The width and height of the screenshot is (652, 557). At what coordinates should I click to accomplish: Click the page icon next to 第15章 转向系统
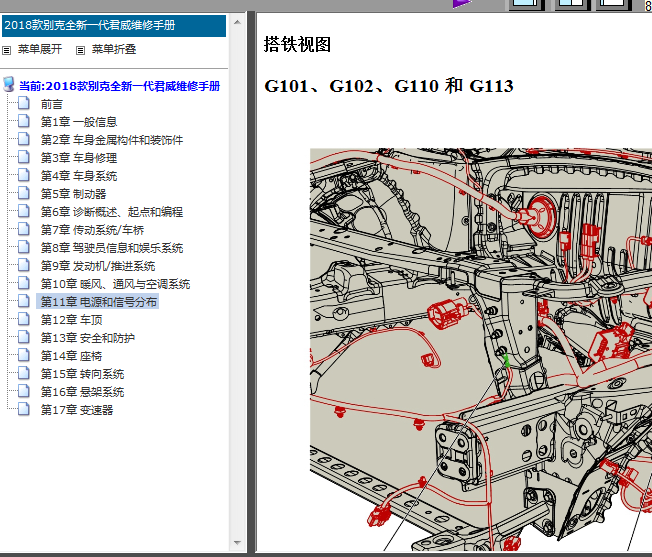24,374
